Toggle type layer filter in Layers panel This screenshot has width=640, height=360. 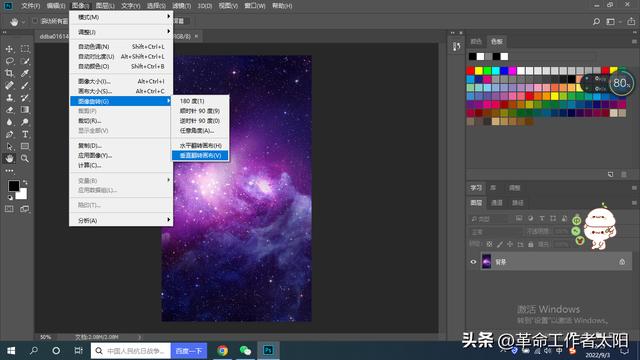tap(542, 219)
